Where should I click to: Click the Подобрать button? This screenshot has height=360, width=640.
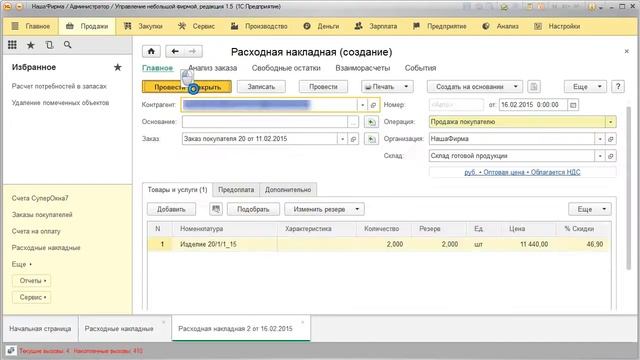point(253,209)
